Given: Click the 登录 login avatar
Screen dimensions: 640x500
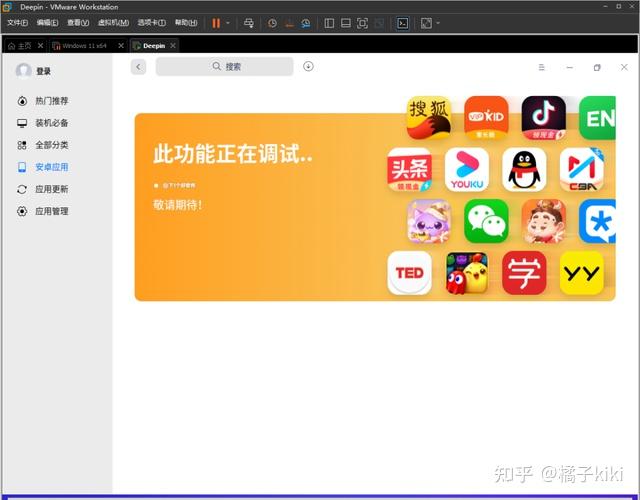Looking at the screenshot, I should [23, 71].
